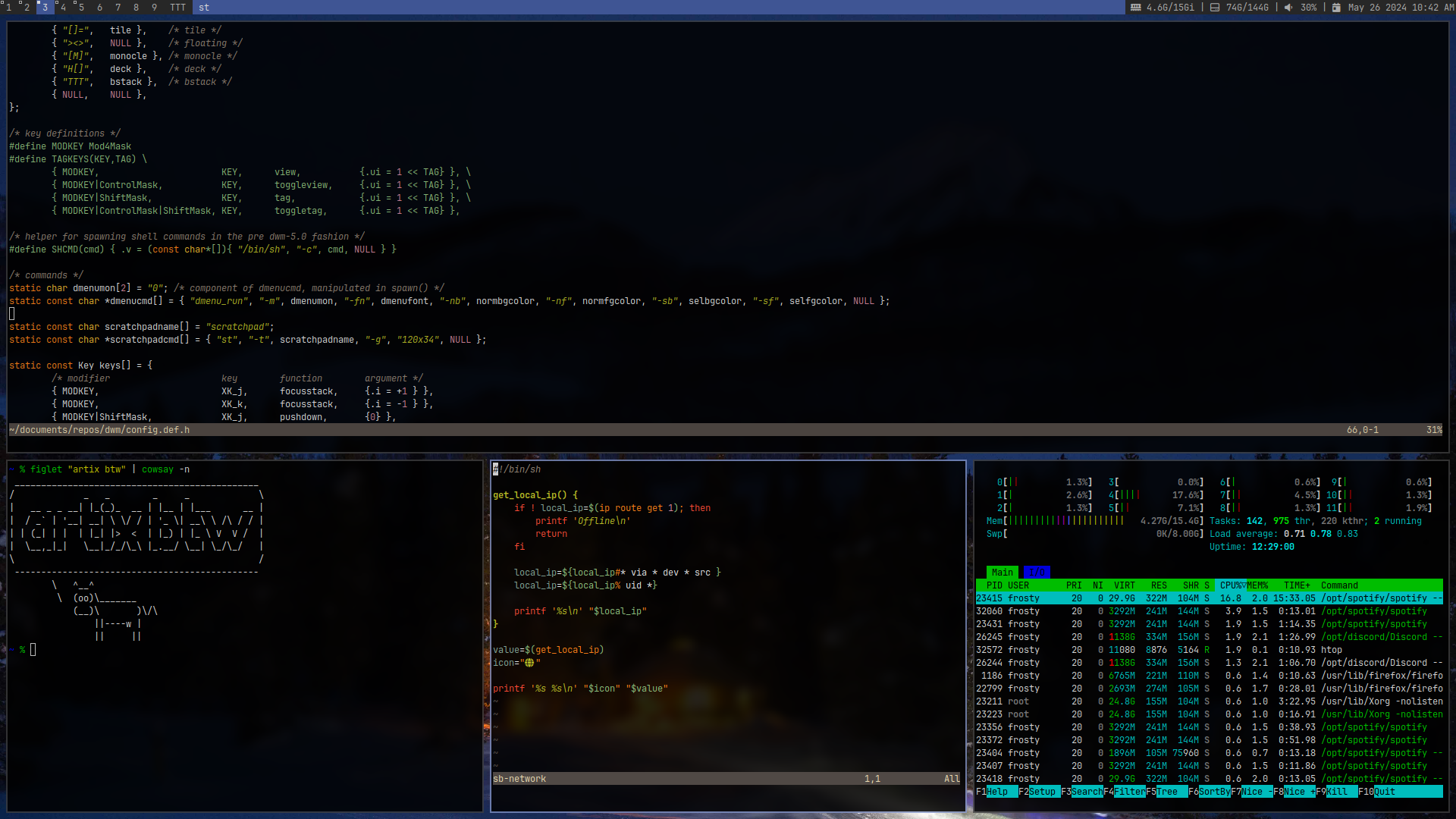Click the Swp meter bar in htop
The width and height of the screenshot is (1456, 819).
tap(1095, 534)
